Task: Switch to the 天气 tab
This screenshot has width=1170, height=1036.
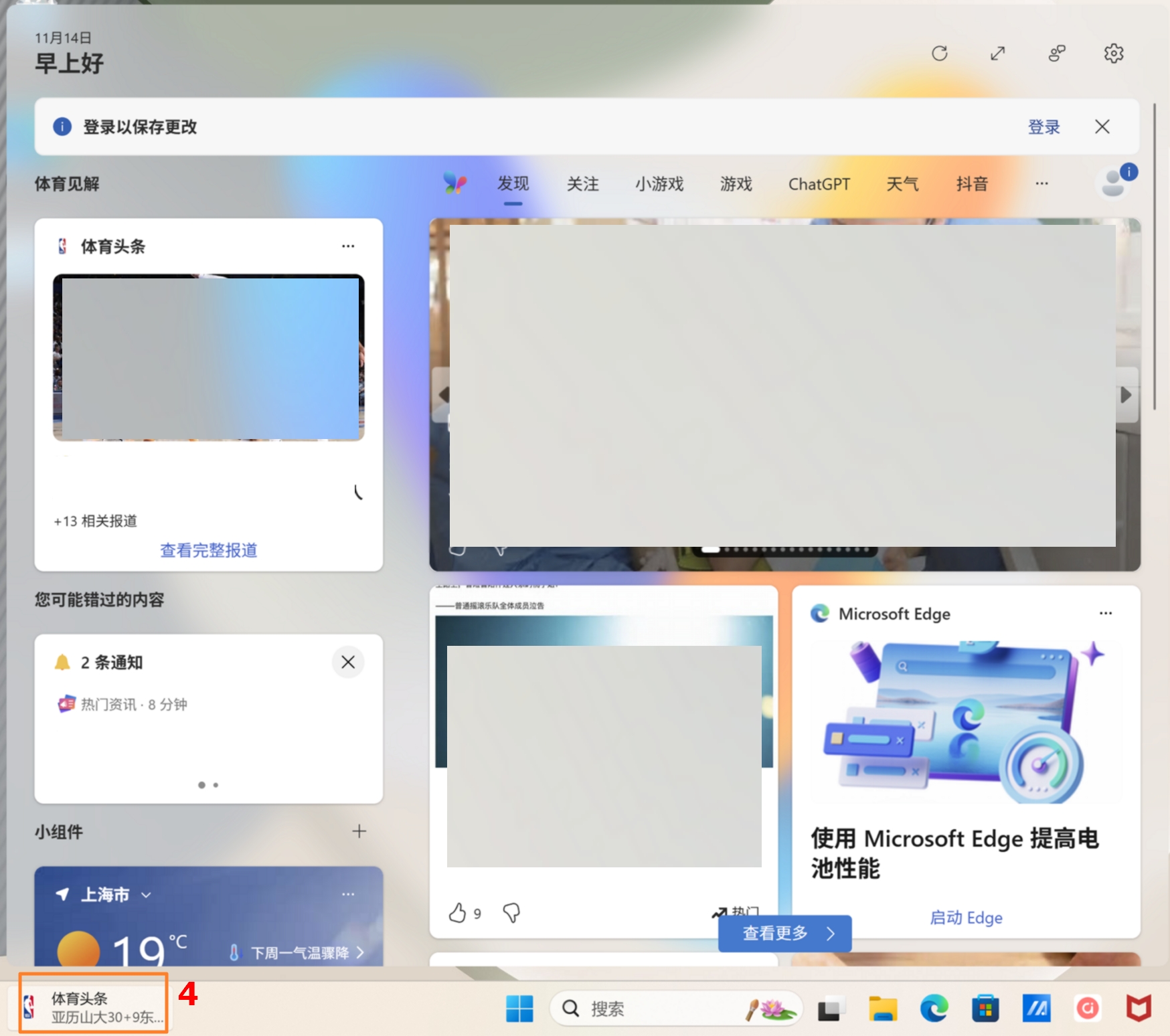Action: pyautogui.click(x=902, y=184)
